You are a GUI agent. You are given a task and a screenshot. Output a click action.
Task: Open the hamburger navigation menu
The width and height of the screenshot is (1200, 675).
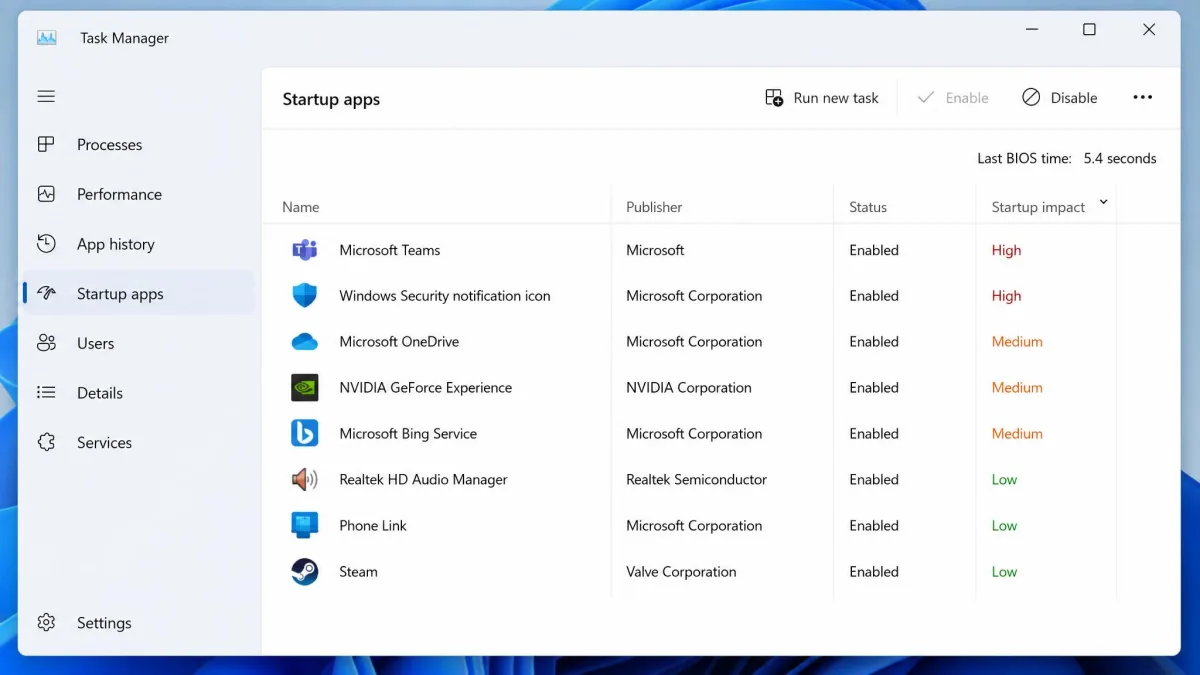(x=46, y=96)
